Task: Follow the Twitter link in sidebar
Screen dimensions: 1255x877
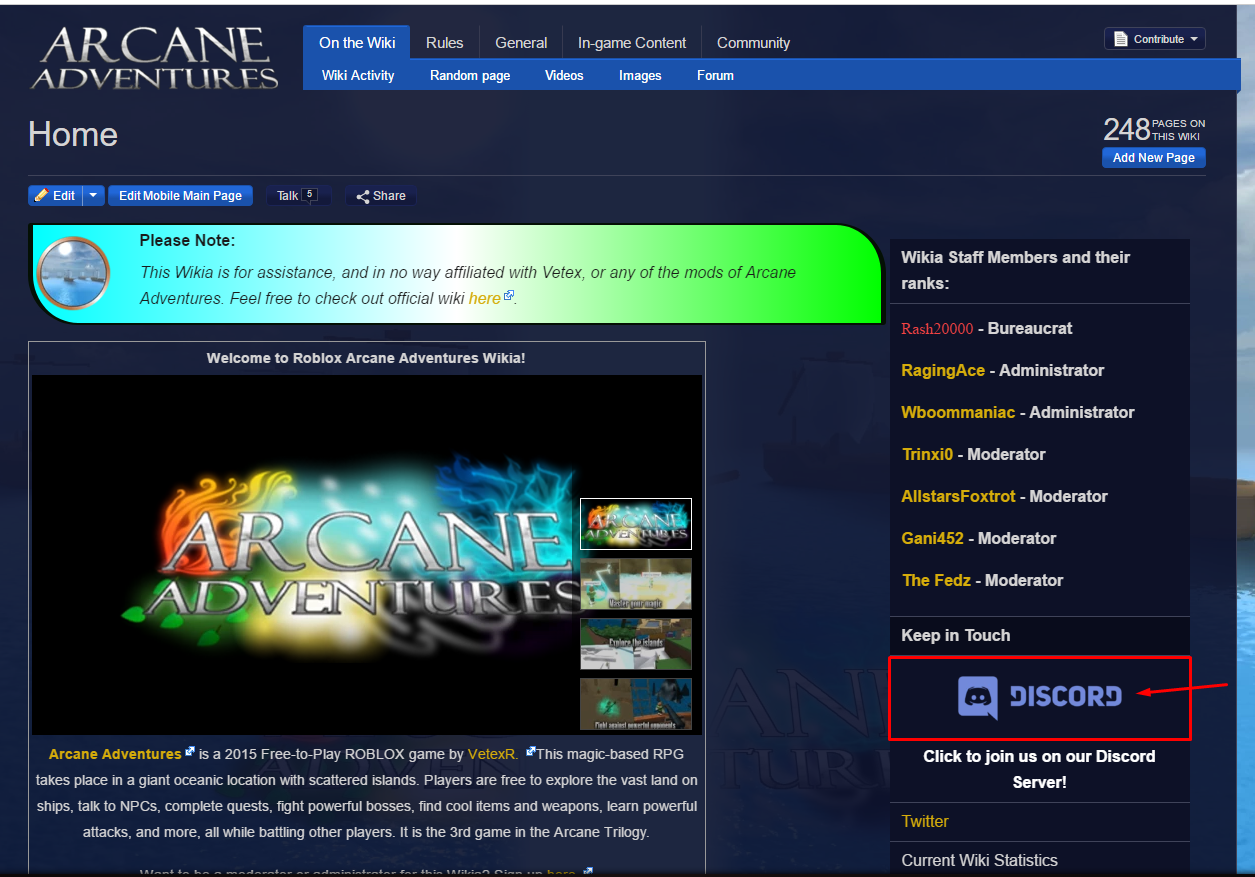Action: click(925, 821)
